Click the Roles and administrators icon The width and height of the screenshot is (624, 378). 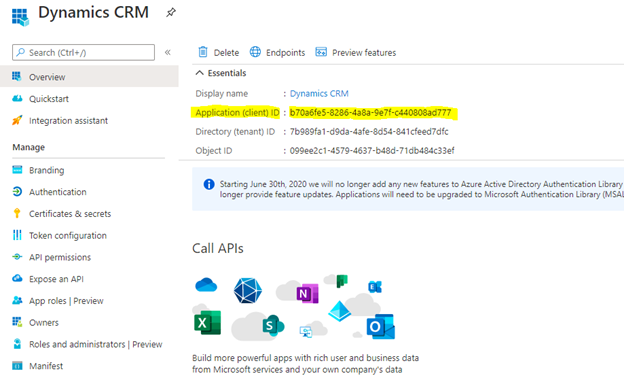click(17, 344)
